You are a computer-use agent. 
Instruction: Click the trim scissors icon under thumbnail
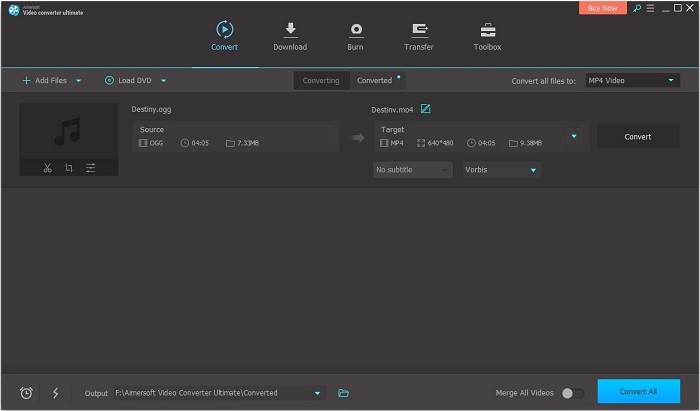click(x=47, y=168)
